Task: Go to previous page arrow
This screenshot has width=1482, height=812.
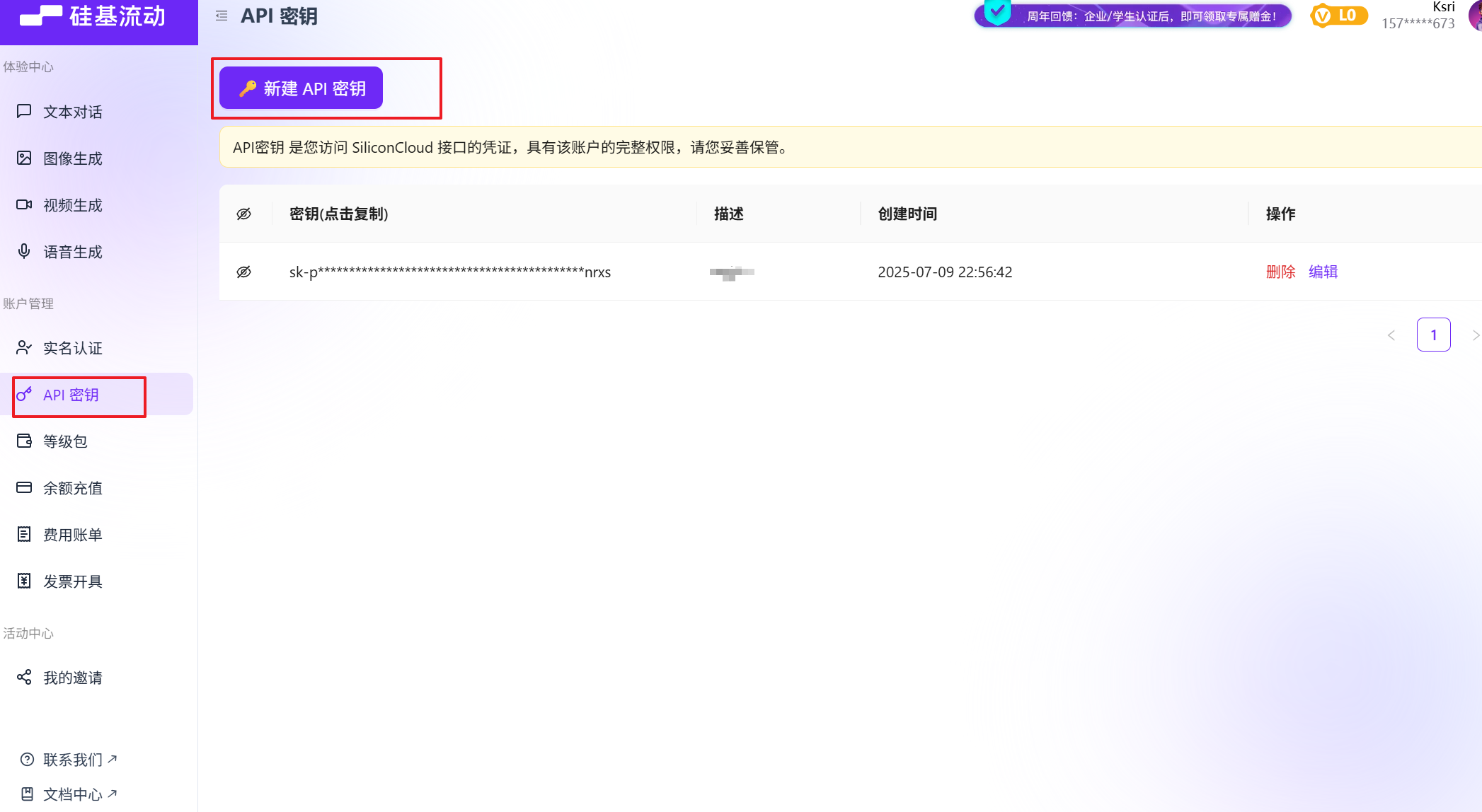Action: tap(1391, 335)
